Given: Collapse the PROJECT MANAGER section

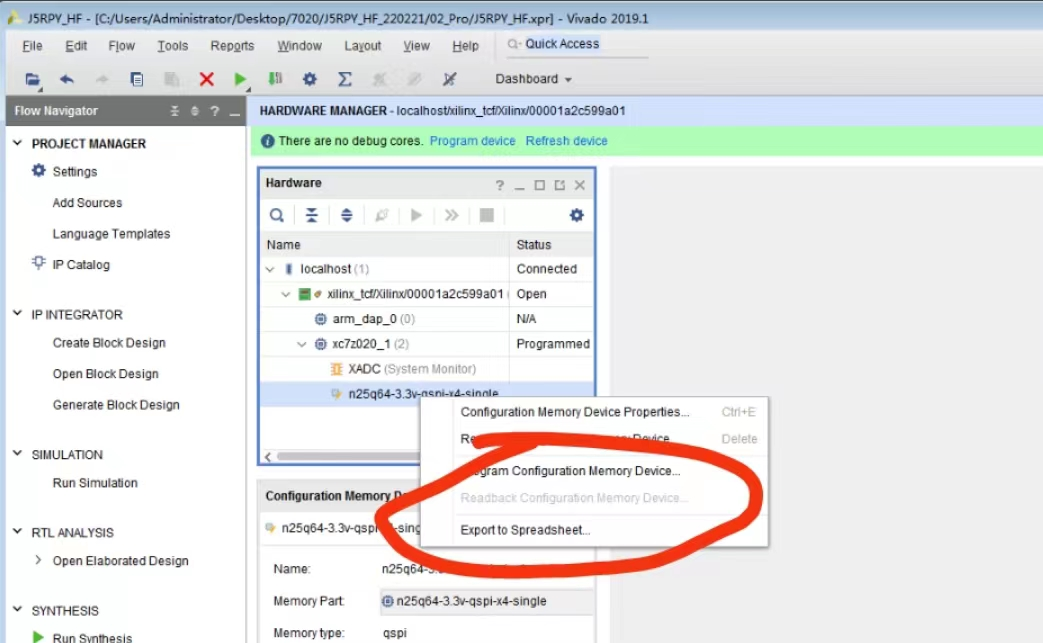Looking at the screenshot, I should tap(17, 143).
